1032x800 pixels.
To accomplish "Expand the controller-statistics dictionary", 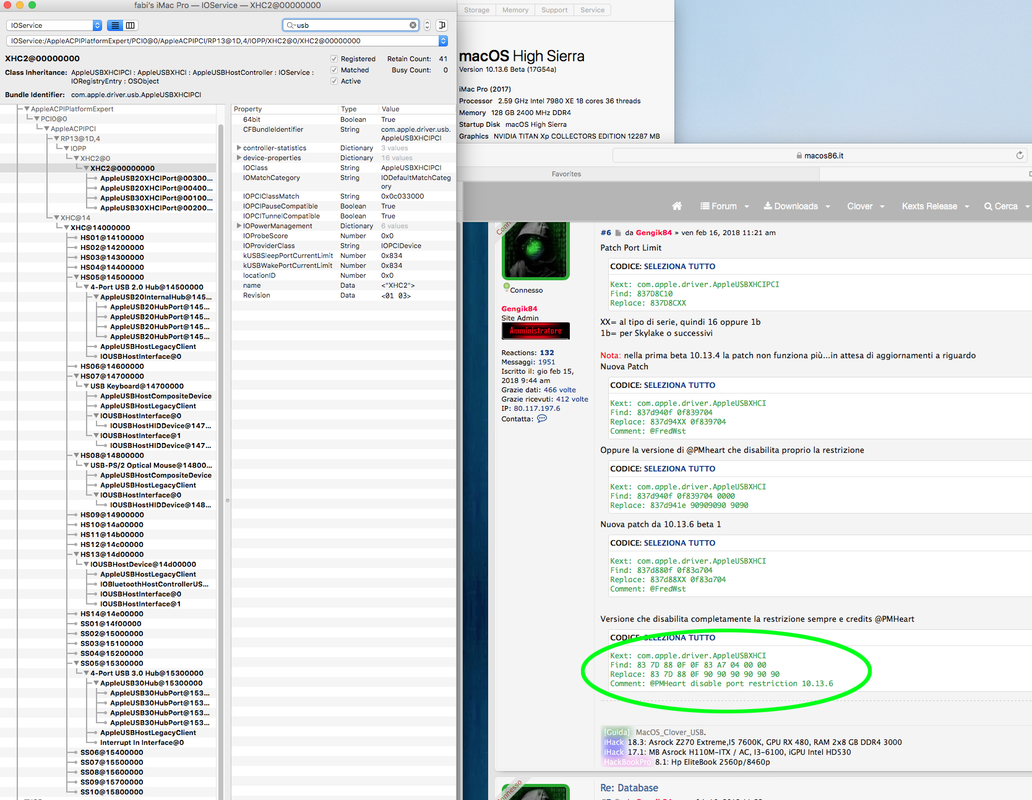I will 238,148.
